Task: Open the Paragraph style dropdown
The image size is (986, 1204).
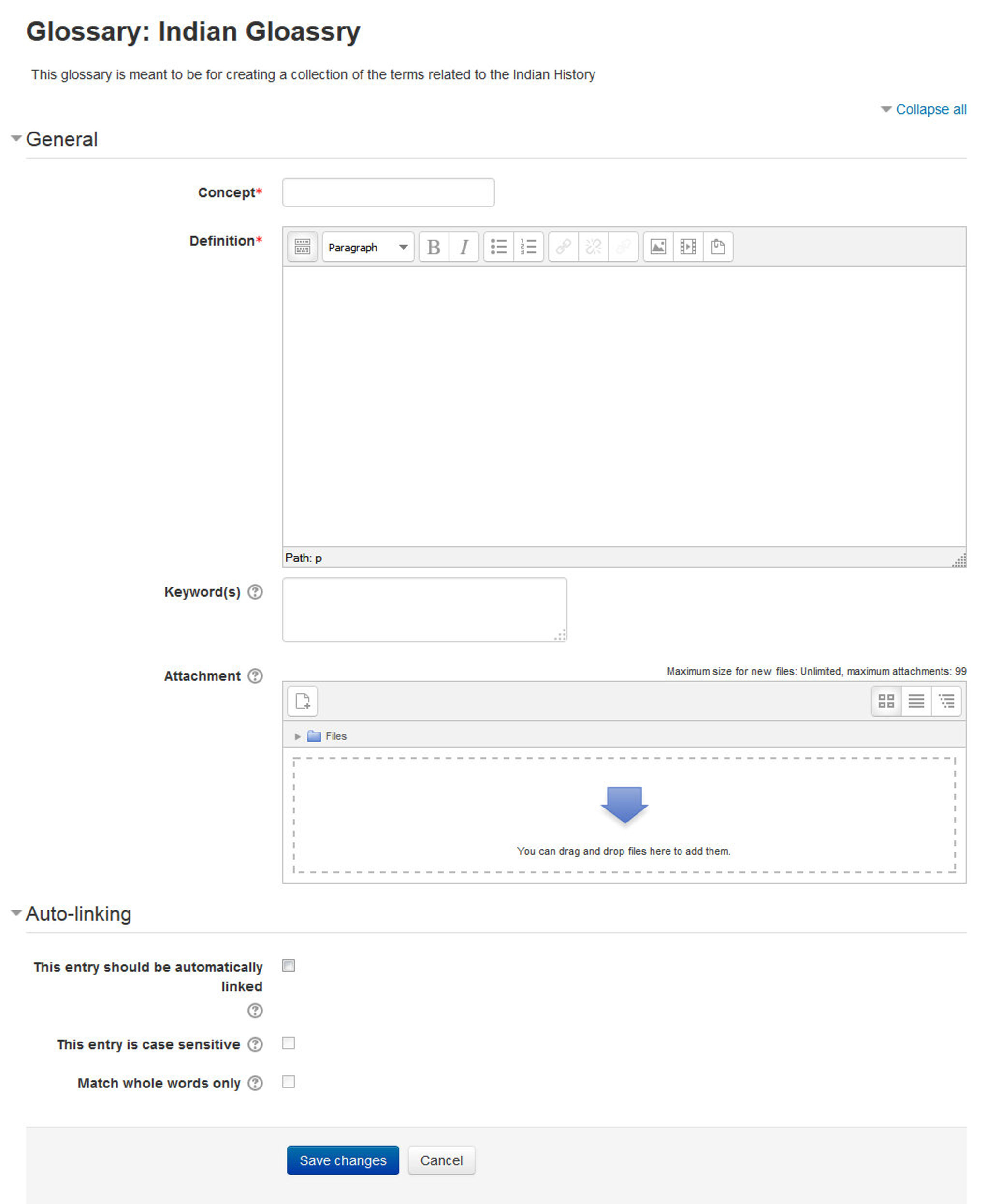Action: coord(367,247)
